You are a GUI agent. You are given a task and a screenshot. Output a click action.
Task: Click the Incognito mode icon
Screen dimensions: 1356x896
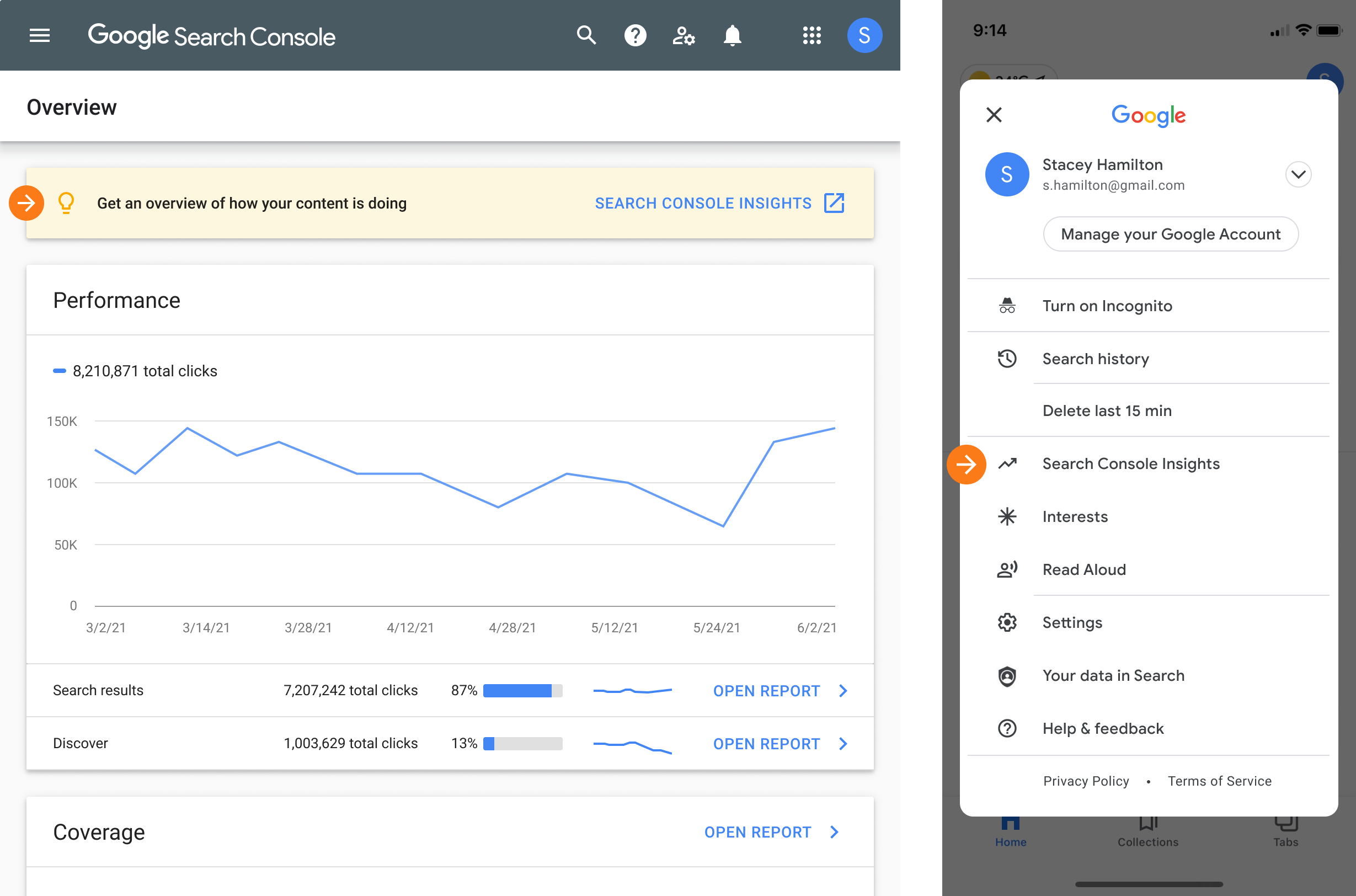tap(1006, 305)
